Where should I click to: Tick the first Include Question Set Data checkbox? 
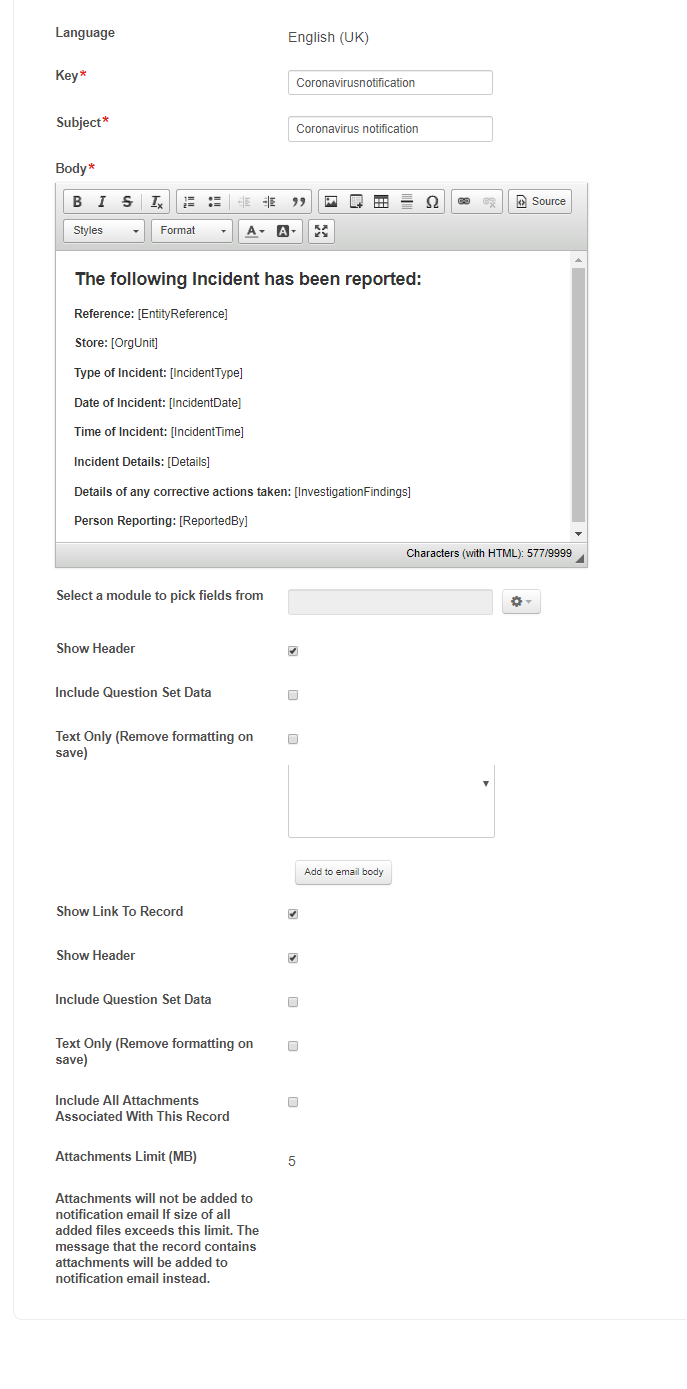pyautogui.click(x=293, y=695)
